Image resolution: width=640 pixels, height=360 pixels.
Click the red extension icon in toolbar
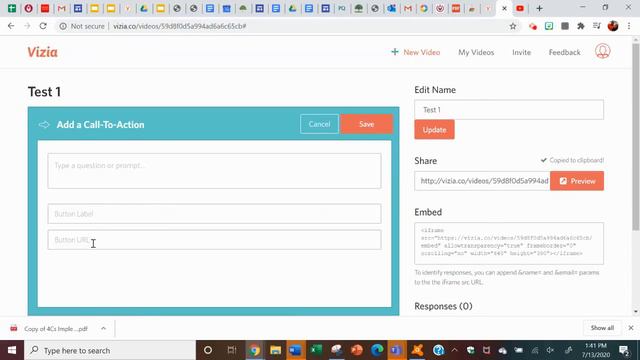click(x=533, y=26)
